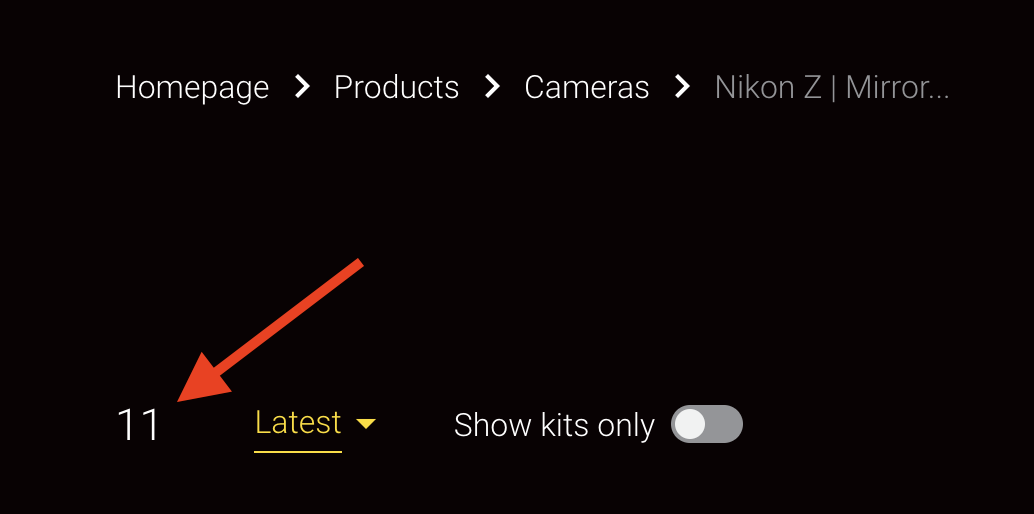
Task: Click the chevron icon after Homepage
Action: tap(302, 88)
